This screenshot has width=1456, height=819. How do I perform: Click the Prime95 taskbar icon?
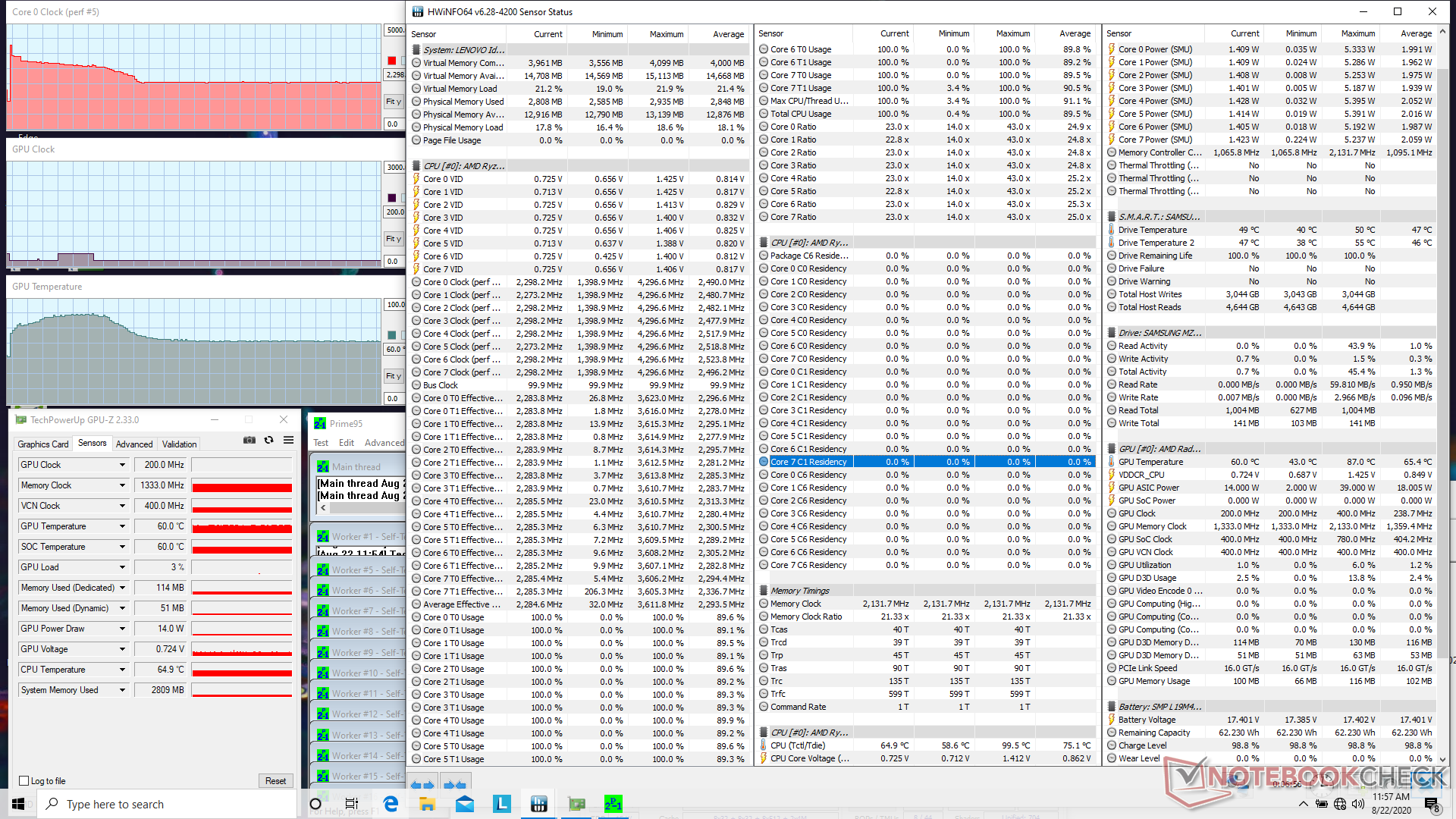click(613, 804)
